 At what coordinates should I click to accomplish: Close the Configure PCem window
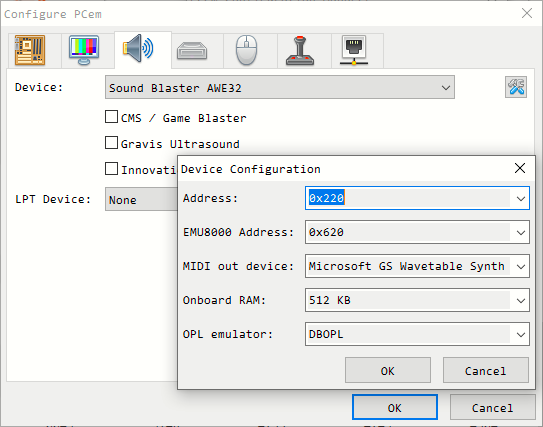527,14
